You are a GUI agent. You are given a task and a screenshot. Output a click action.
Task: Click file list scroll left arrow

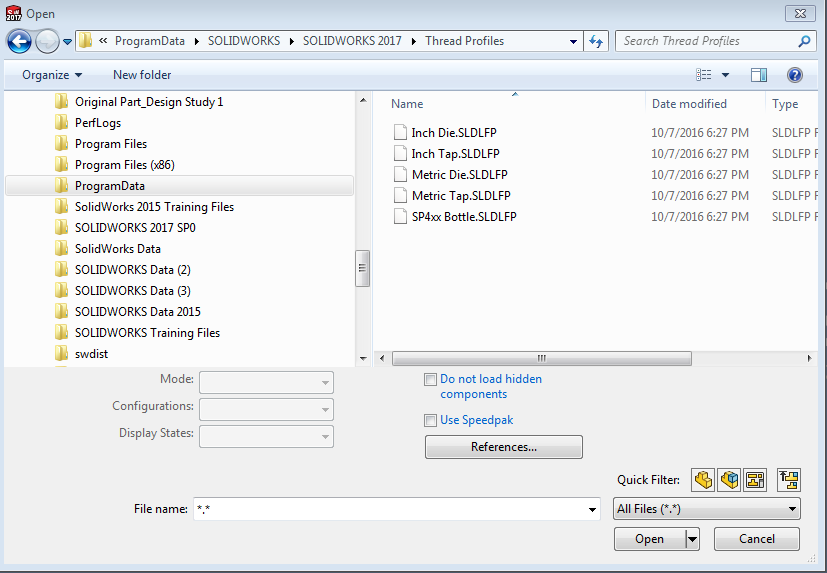click(382, 358)
